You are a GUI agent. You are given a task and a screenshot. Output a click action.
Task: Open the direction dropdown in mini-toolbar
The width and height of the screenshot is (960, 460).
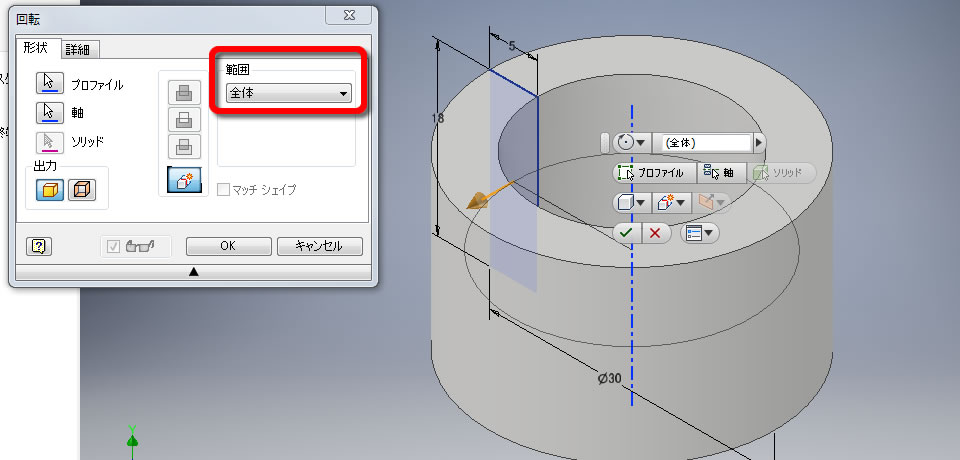point(710,203)
